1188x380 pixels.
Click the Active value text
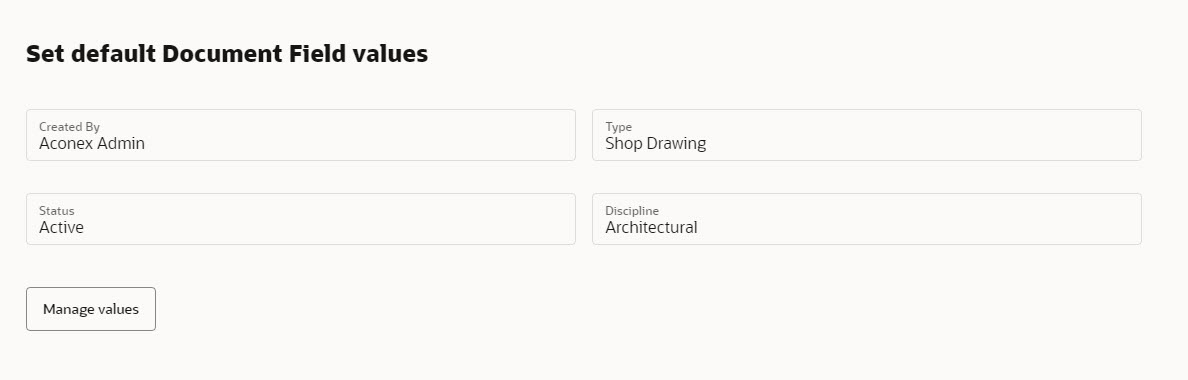click(61, 227)
